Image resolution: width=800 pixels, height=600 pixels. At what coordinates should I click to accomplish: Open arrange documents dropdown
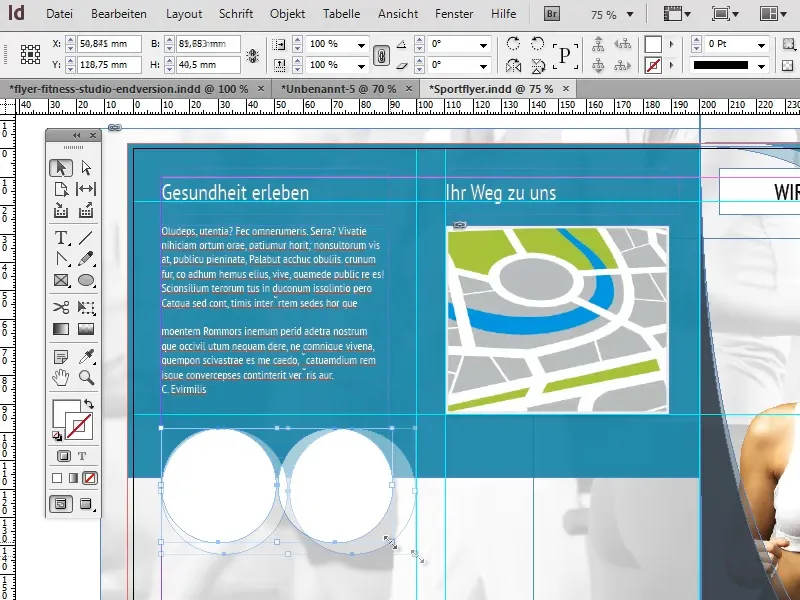click(x=772, y=14)
